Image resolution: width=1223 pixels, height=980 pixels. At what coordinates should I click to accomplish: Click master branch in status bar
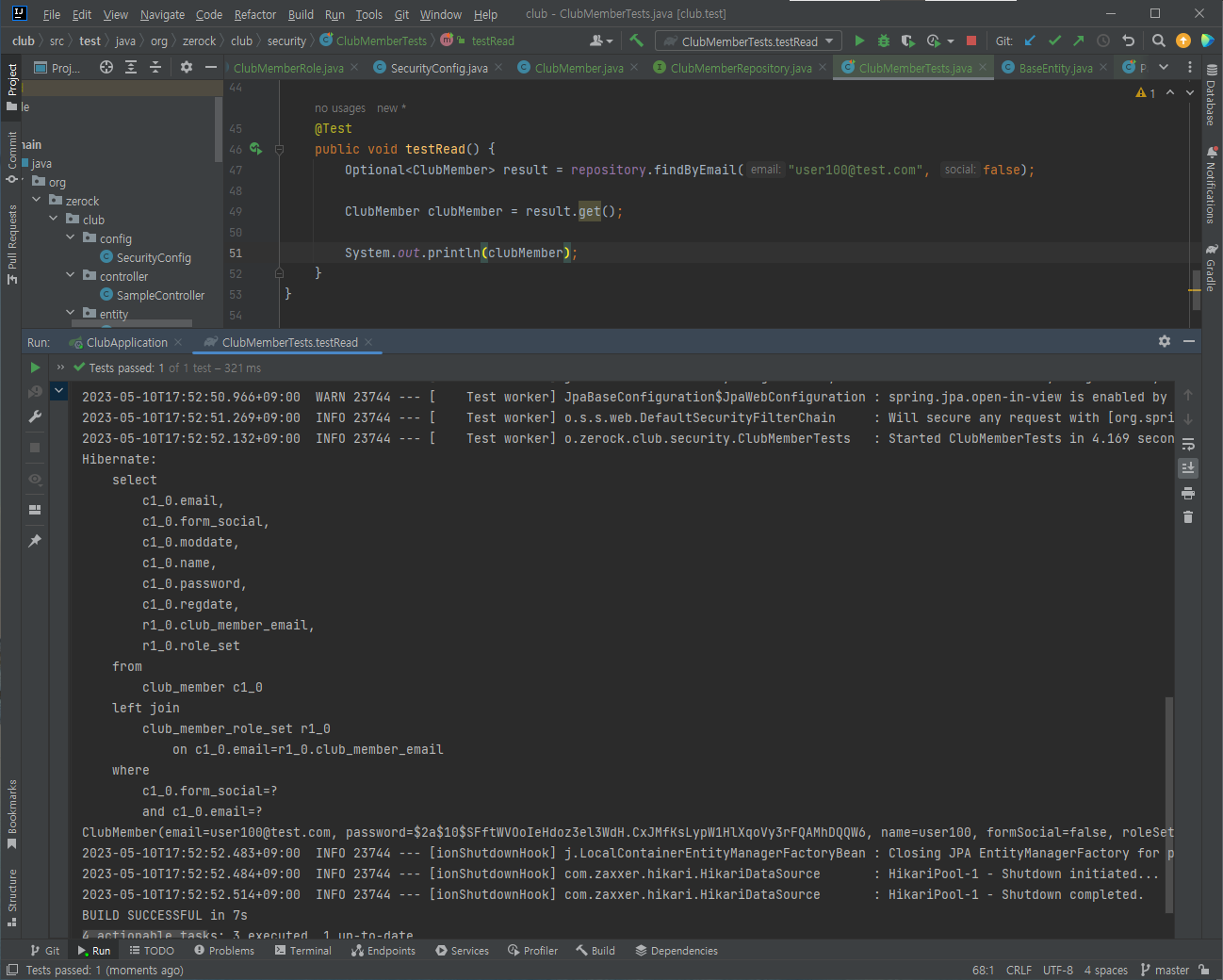(1166, 970)
